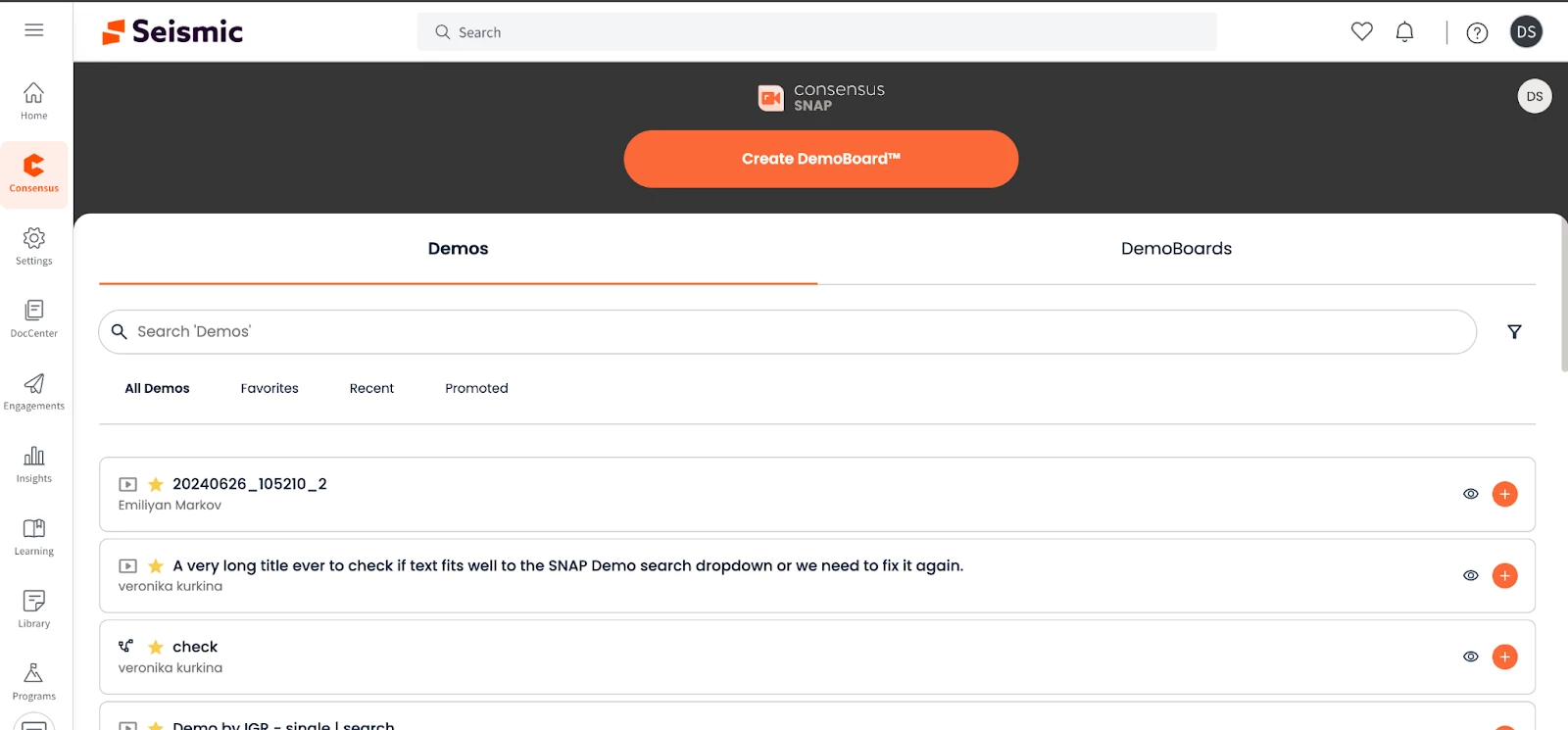Click the video icon of 20240626_105210_2
The height and width of the screenshot is (730, 1568).
[x=127, y=484]
